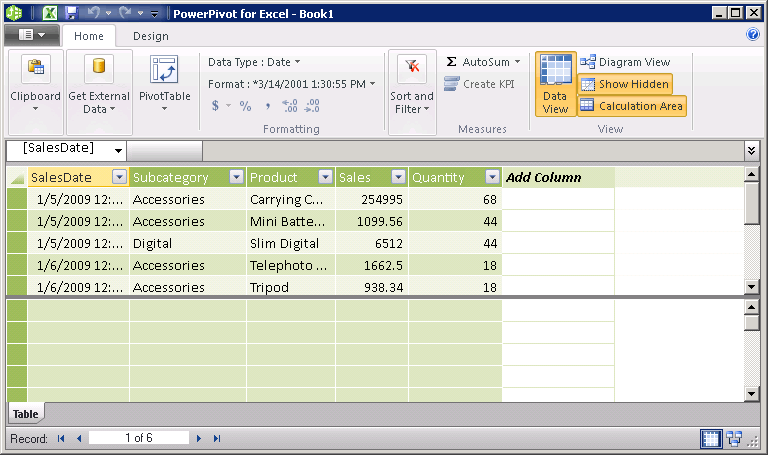Click the formula bar input
Screen dimensions: 768x455
474,150
